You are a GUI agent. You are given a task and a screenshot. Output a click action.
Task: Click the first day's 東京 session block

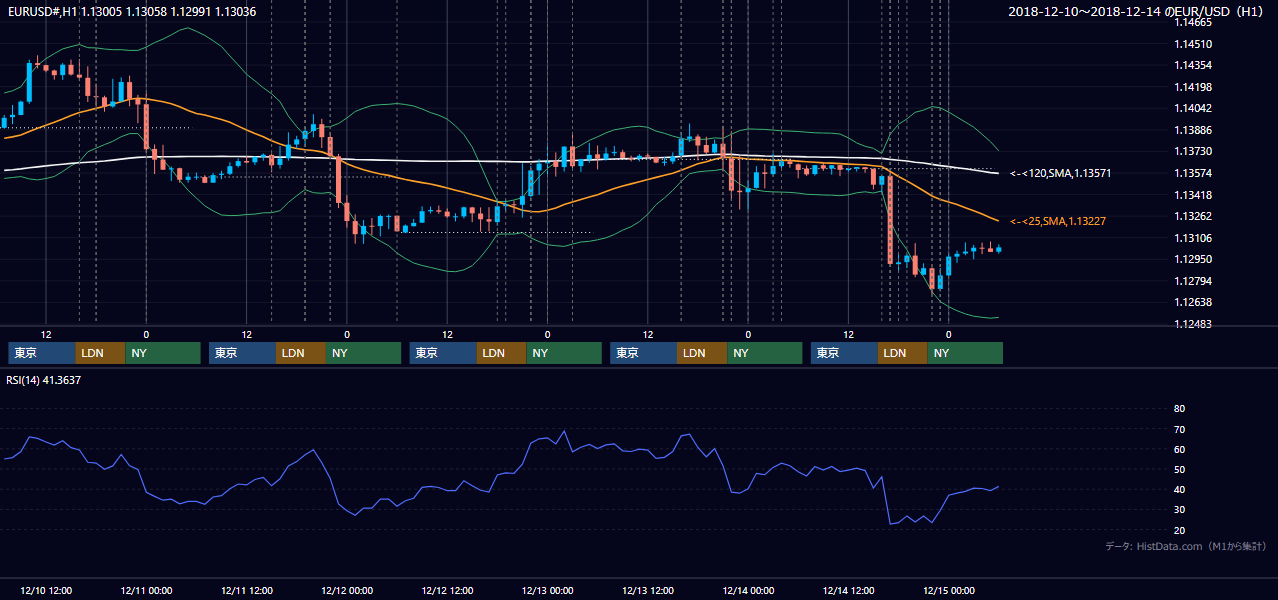tap(42, 353)
